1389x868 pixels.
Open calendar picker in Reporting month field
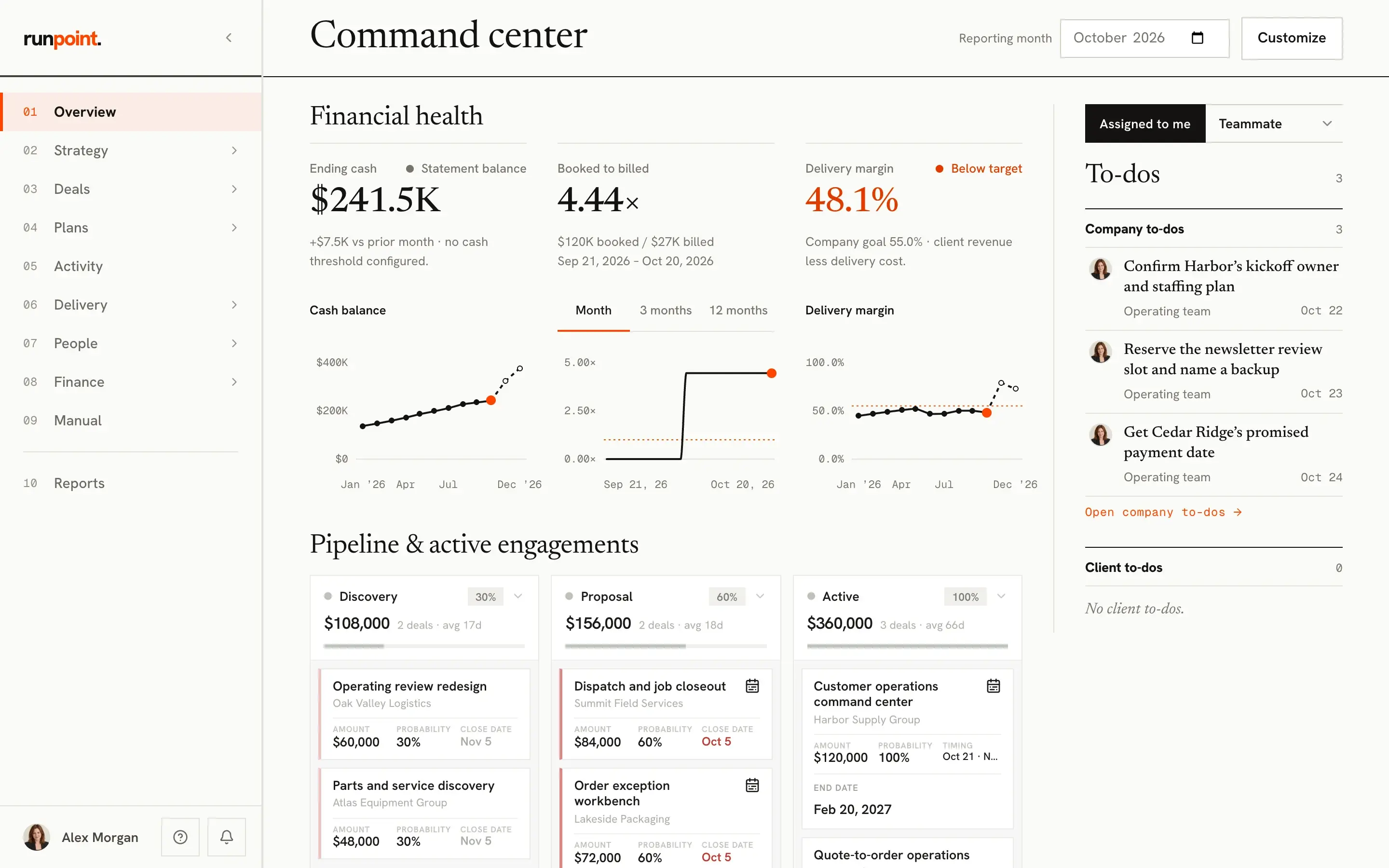pyautogui.click(x=1198, y=38)
